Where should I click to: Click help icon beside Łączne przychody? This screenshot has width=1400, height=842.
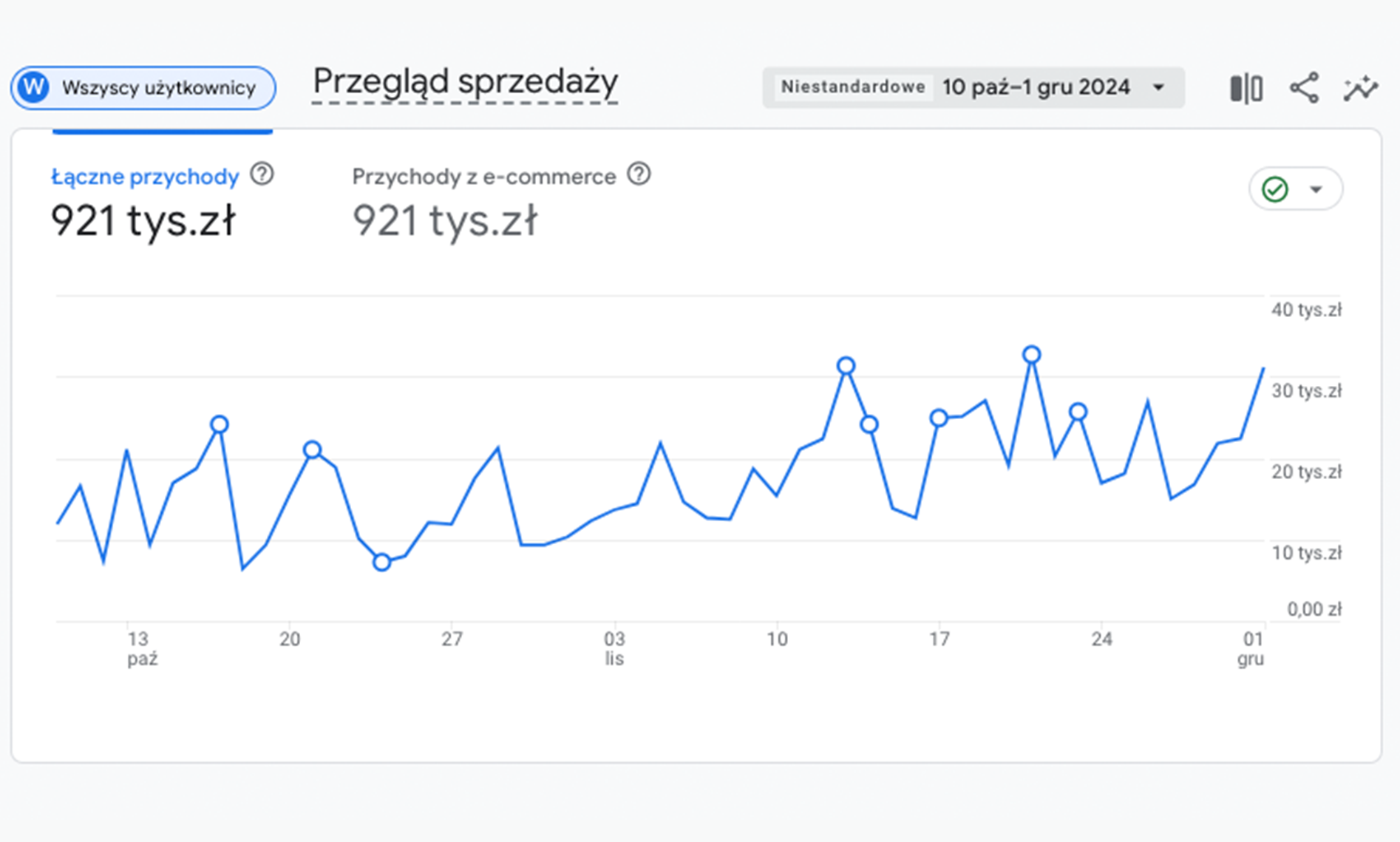tap(262, 174)
